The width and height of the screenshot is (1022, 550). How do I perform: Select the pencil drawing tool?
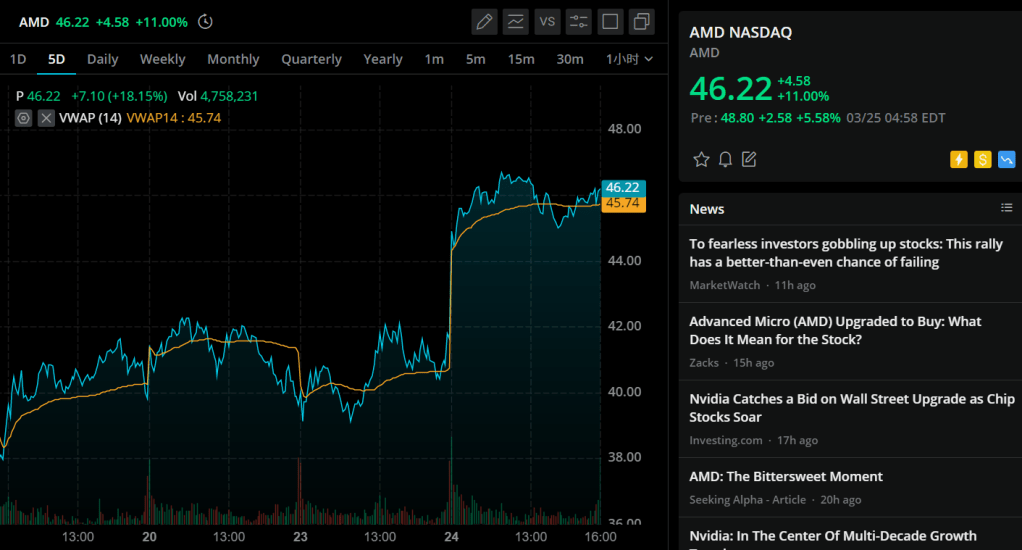(x=485, y=21)
